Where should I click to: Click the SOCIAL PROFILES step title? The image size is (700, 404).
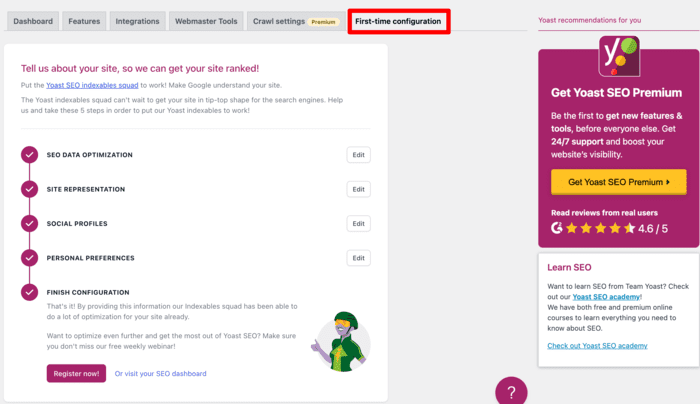click(x=77, y=224)
